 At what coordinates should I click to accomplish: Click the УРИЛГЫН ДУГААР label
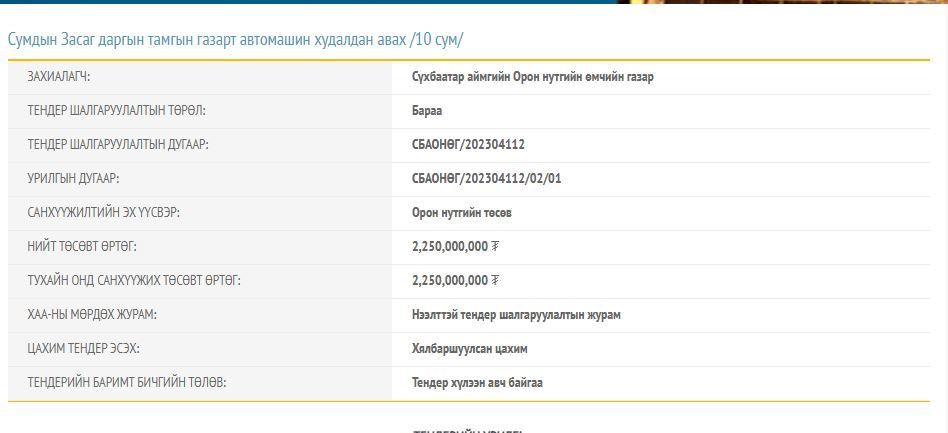73,179
